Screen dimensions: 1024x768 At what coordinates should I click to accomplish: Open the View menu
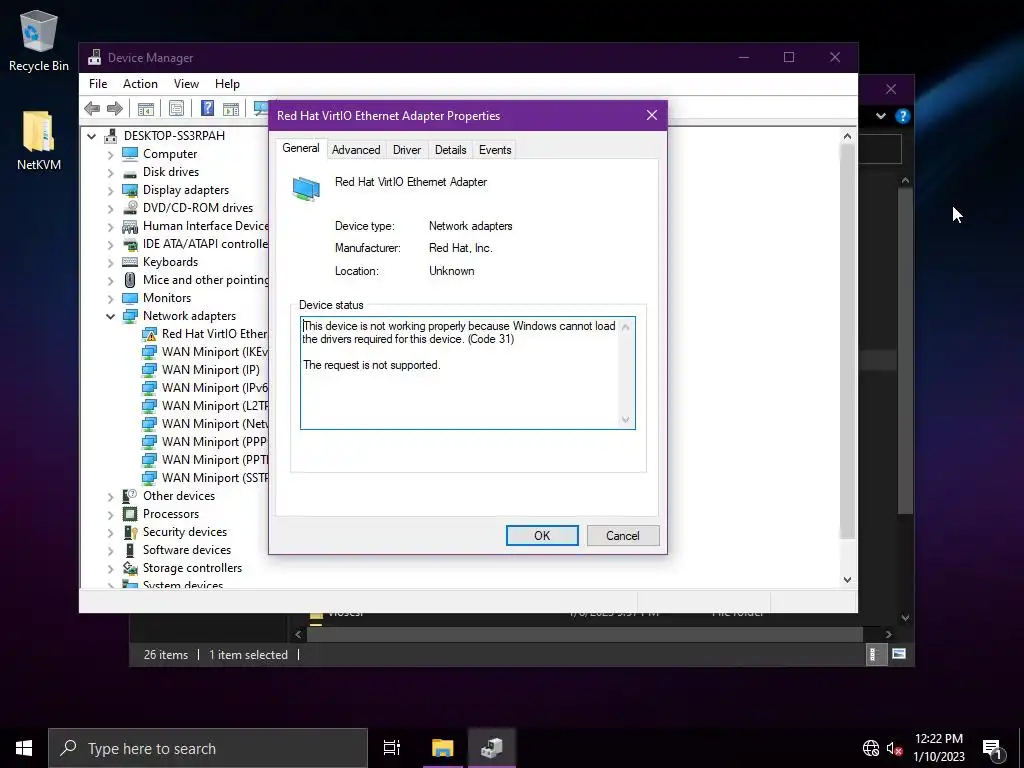[186, 84]
